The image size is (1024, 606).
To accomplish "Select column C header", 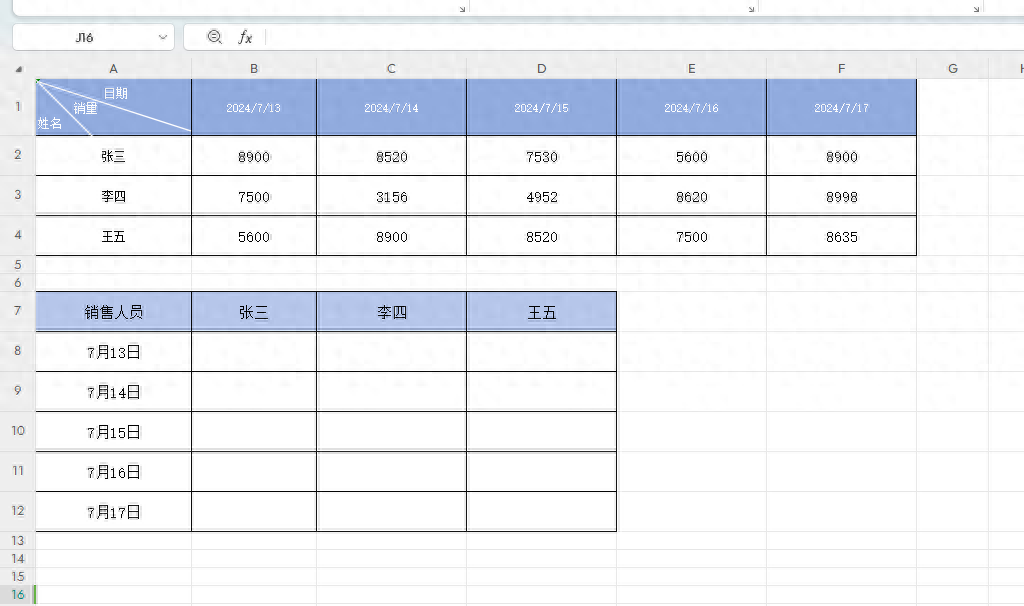I will (391, 69).
